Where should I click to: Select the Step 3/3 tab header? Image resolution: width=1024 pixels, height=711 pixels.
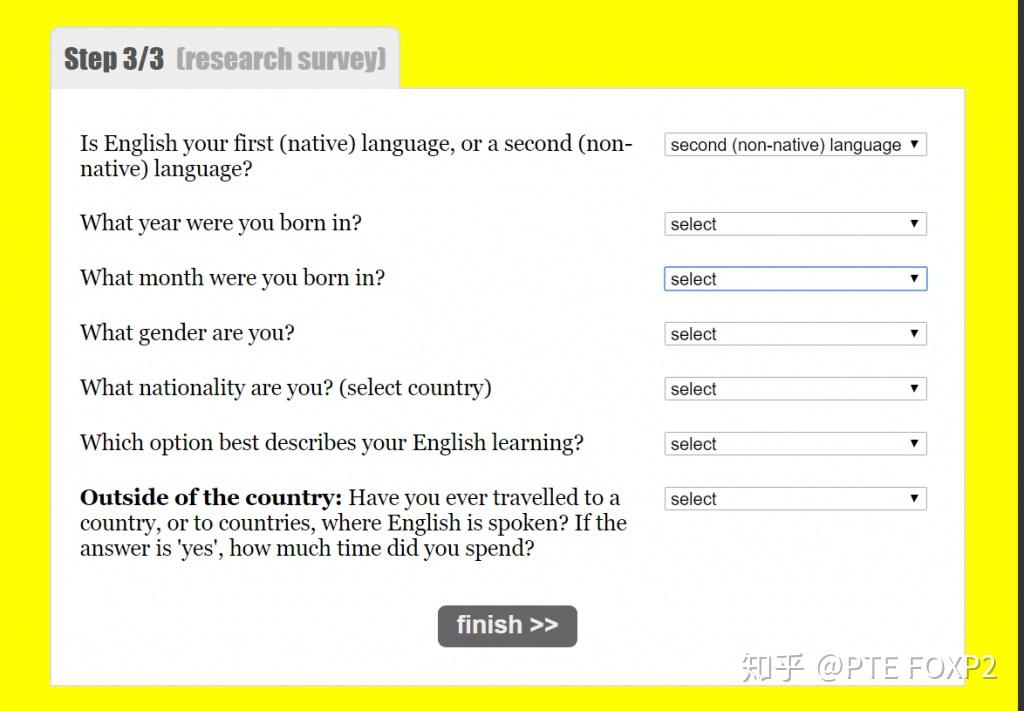coord(114,59)
